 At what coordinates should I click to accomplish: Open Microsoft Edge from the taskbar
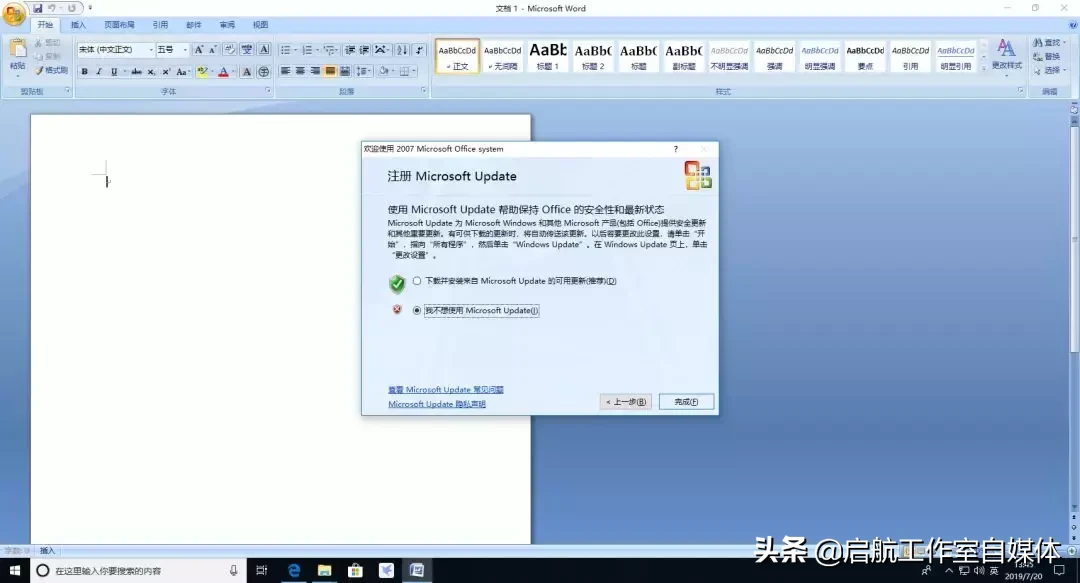[x=294, y=571]
